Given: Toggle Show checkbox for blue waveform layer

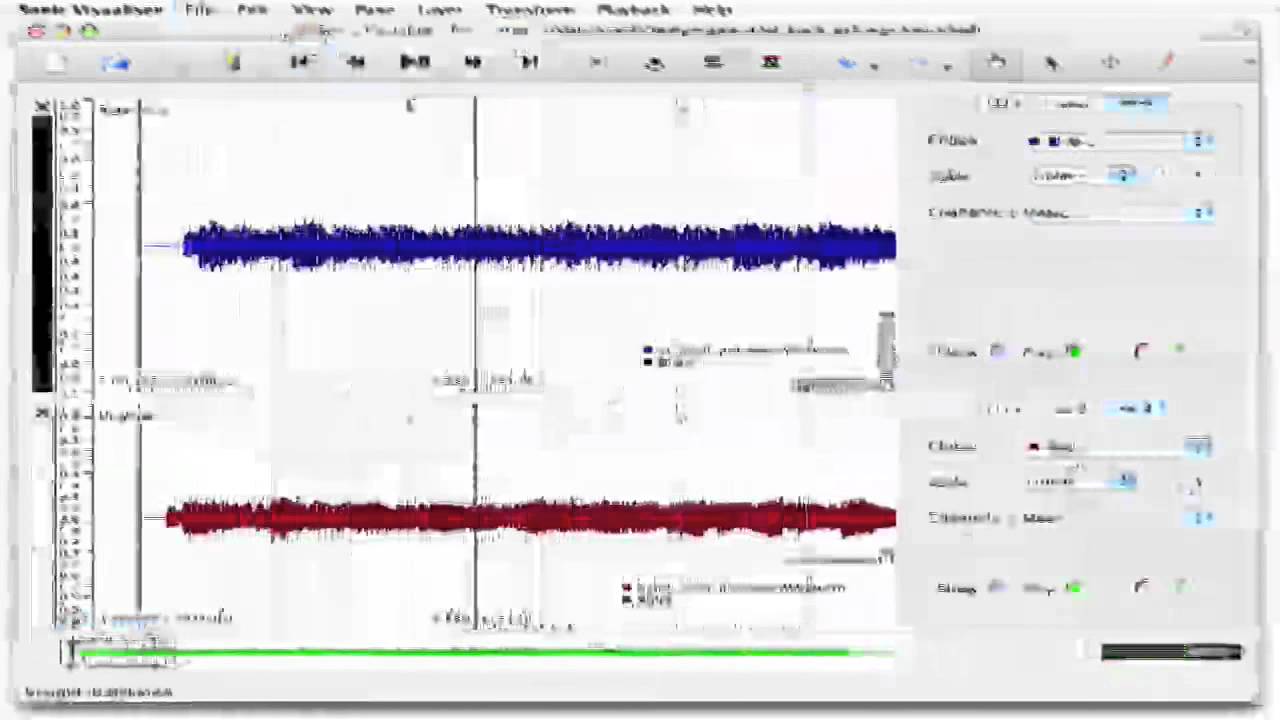Looking at the screenshot, I should coord(997,351).
